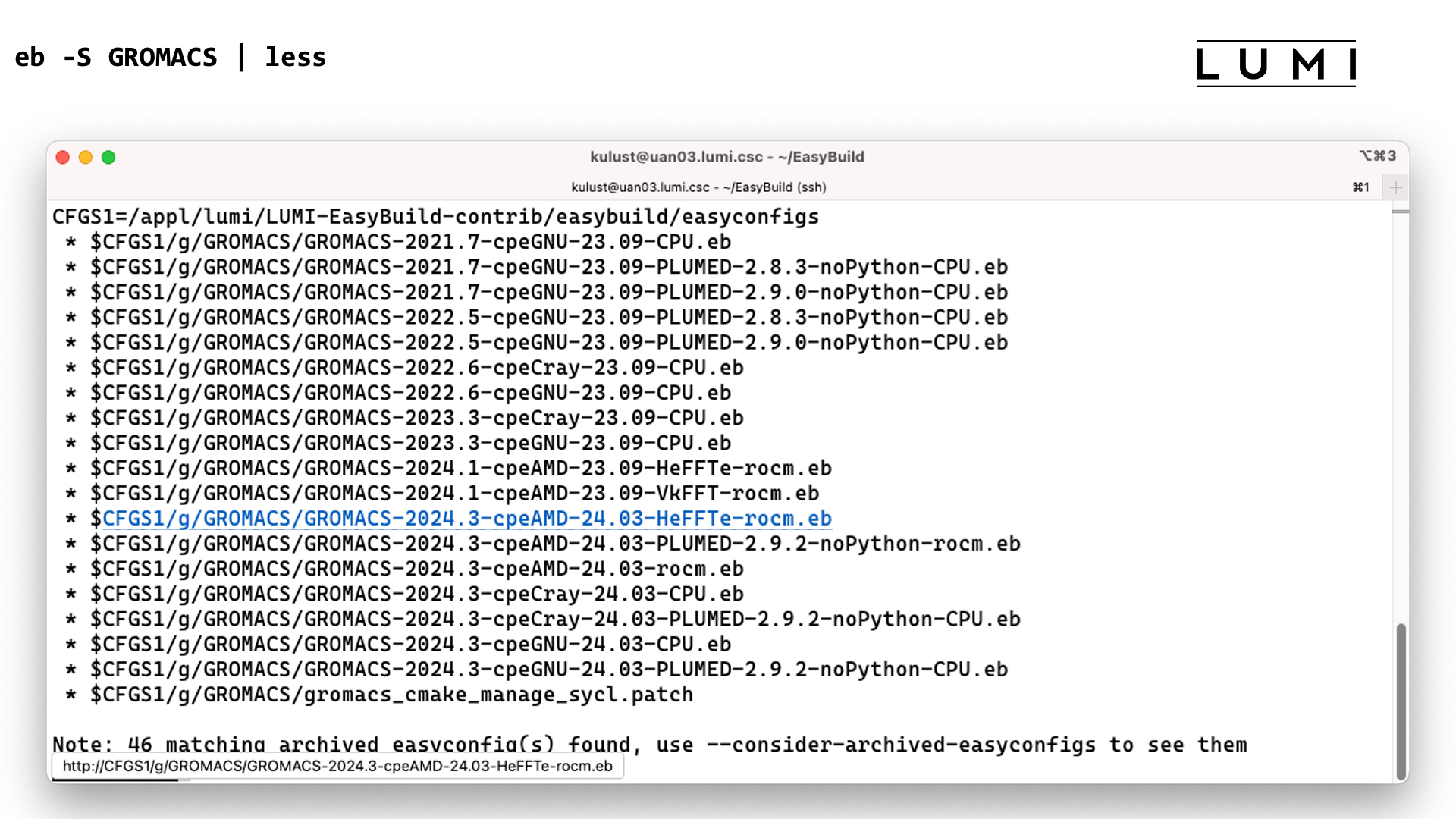Screen dimensions: 1456x819
Task: Click the GROMACS-2024.3-cpeAMD-24.03-HeFFTe-rocm.eb link
Action: pyautogui.click(x=465, y=518)
